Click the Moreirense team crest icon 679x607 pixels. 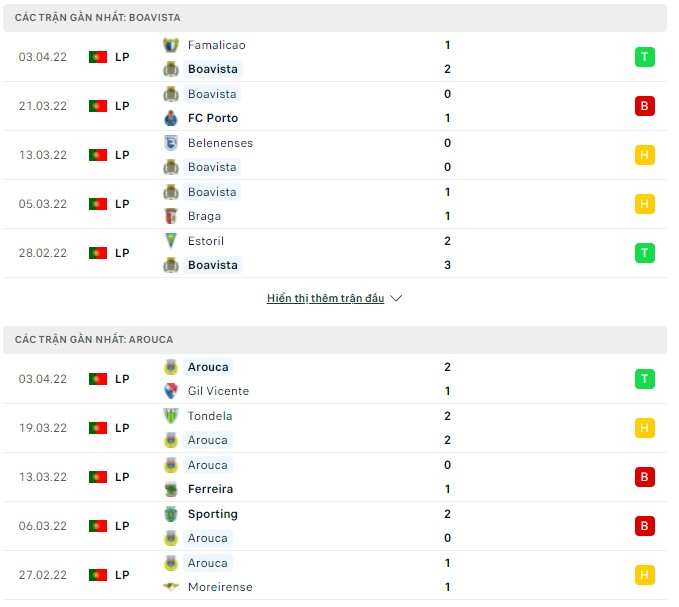[170, 587]
